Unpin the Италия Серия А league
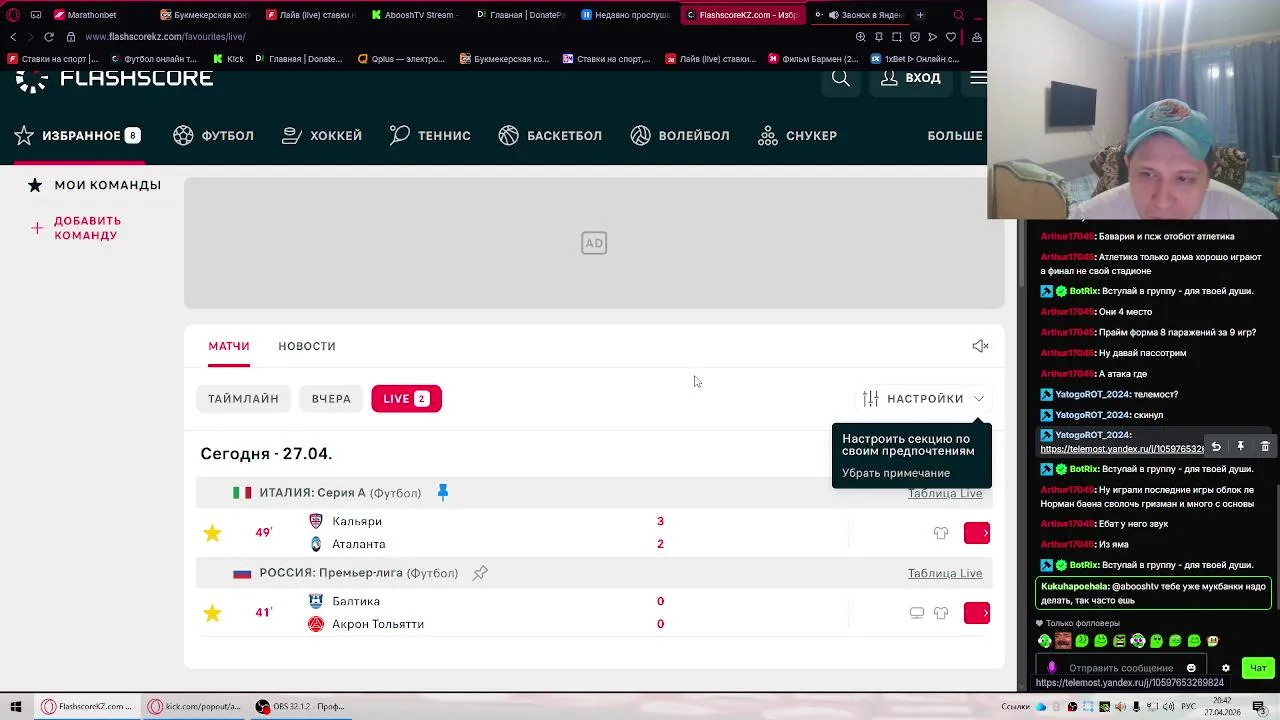The width and height of the screenshot is (1280, 720). click(x=443, y=492)
